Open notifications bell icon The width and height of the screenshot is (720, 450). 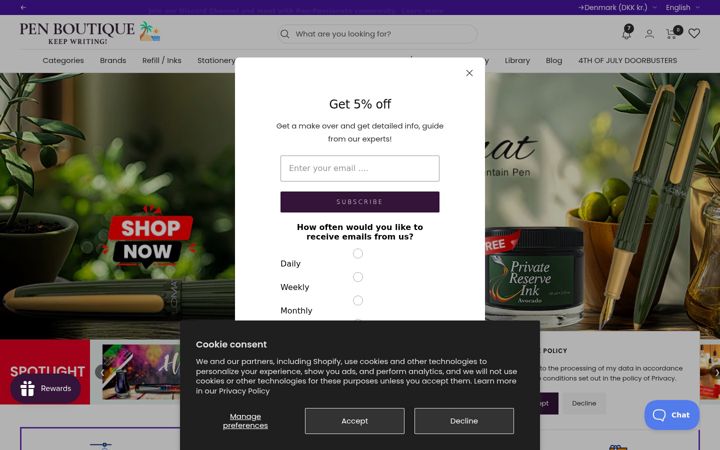627,33
